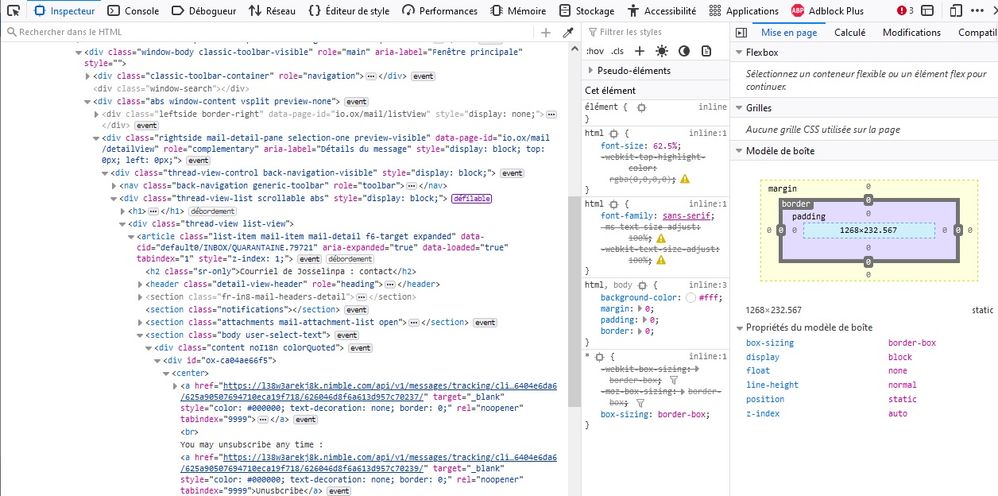Open the Mémoire tab
The width and height of the screenshot is (998, 496).
click(518, 11)
